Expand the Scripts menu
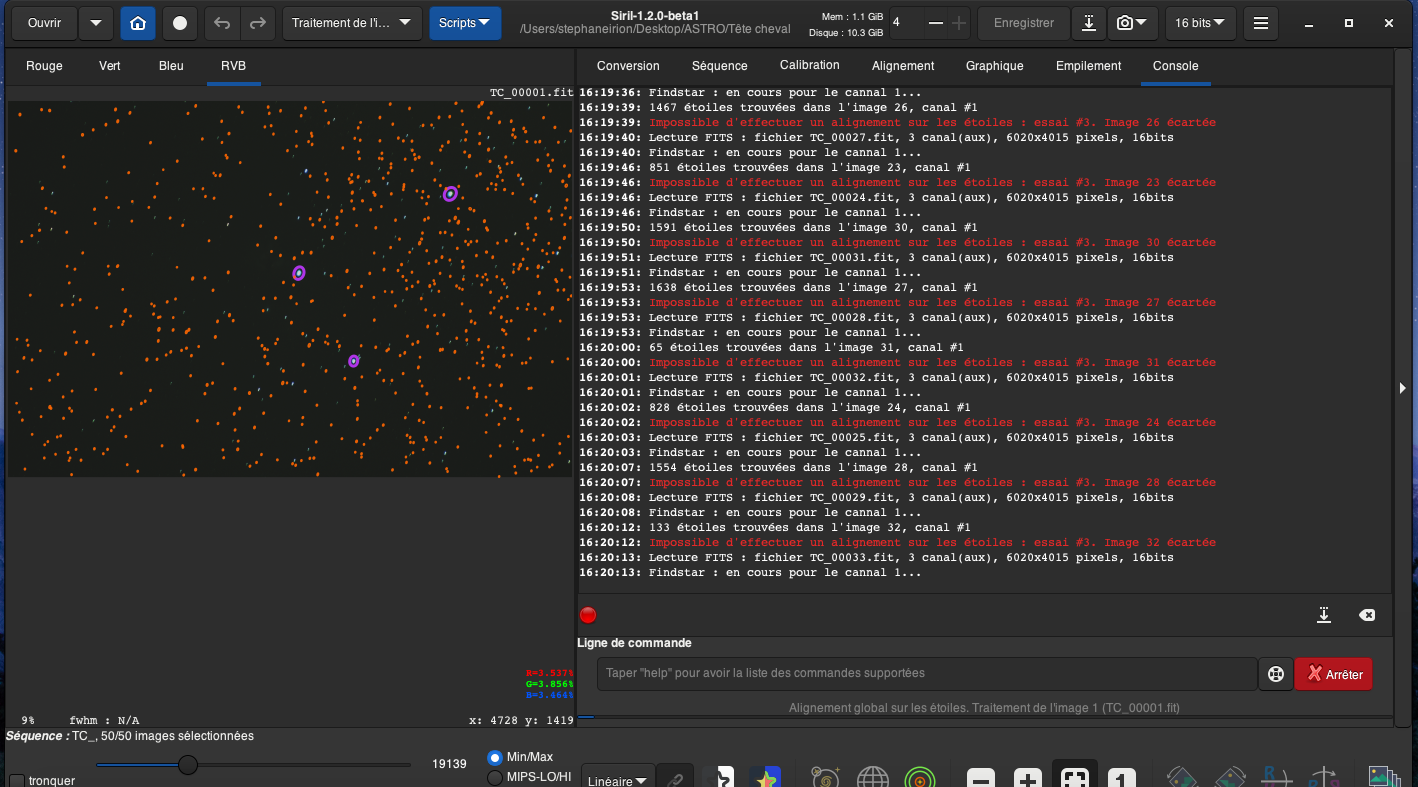Image resolution: width=1418 pixels, height=787 pixels. tap(465, 23)
